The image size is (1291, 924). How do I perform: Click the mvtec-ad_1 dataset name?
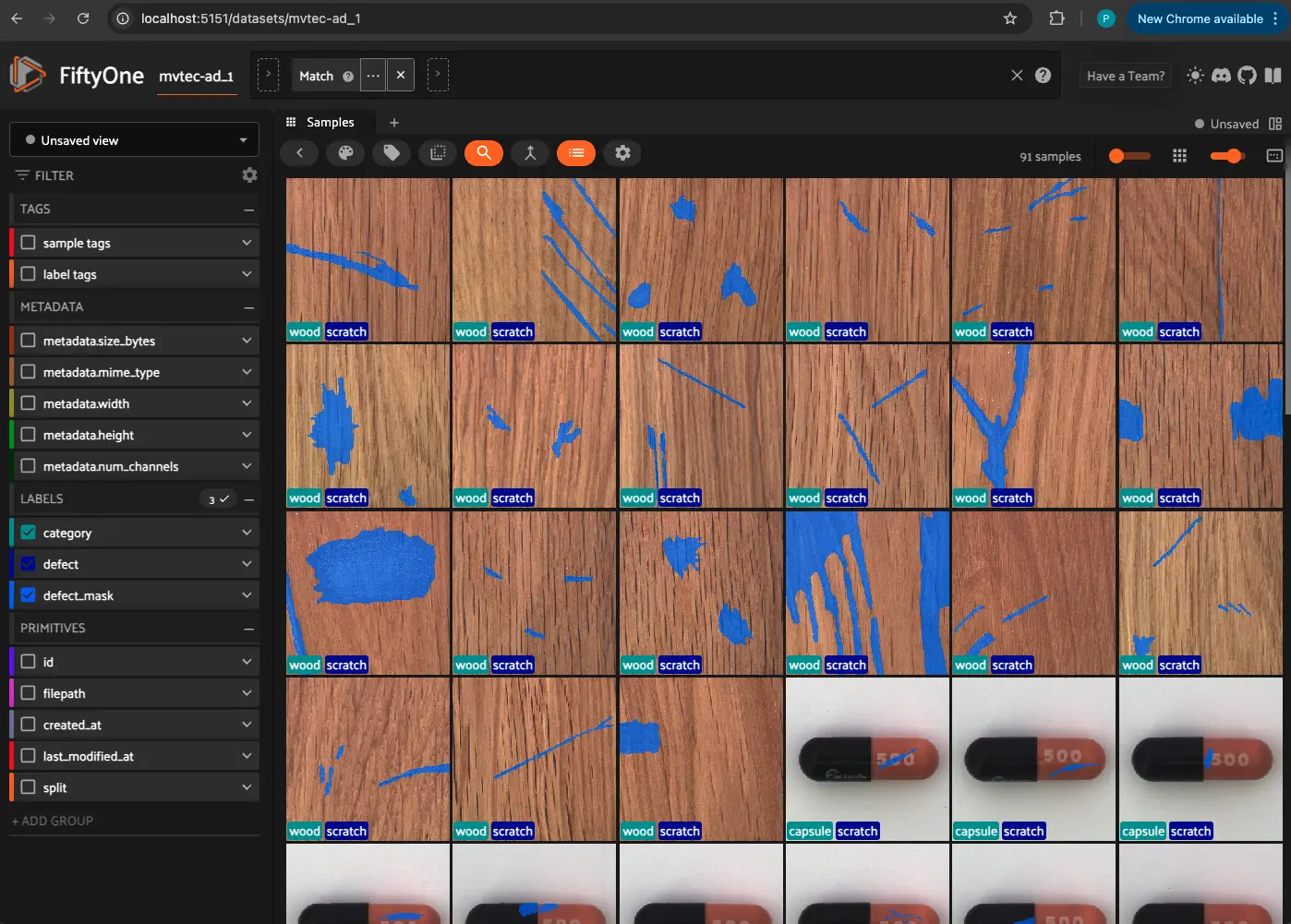(x=196, y=76)
